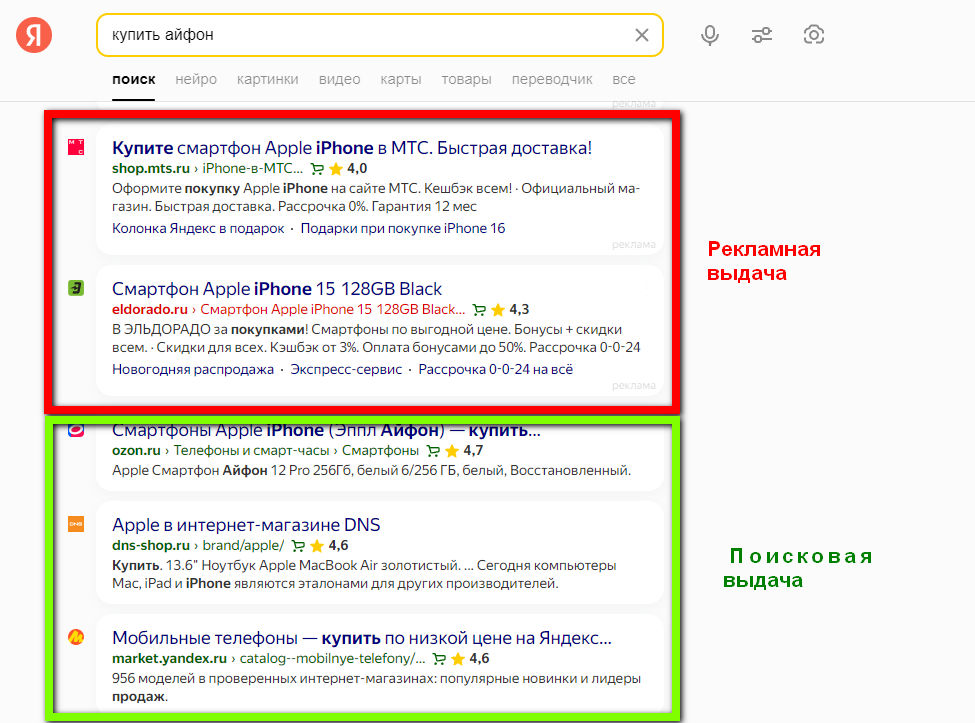
Task: Open search settings sliders icon
Action: coord(762,35)
